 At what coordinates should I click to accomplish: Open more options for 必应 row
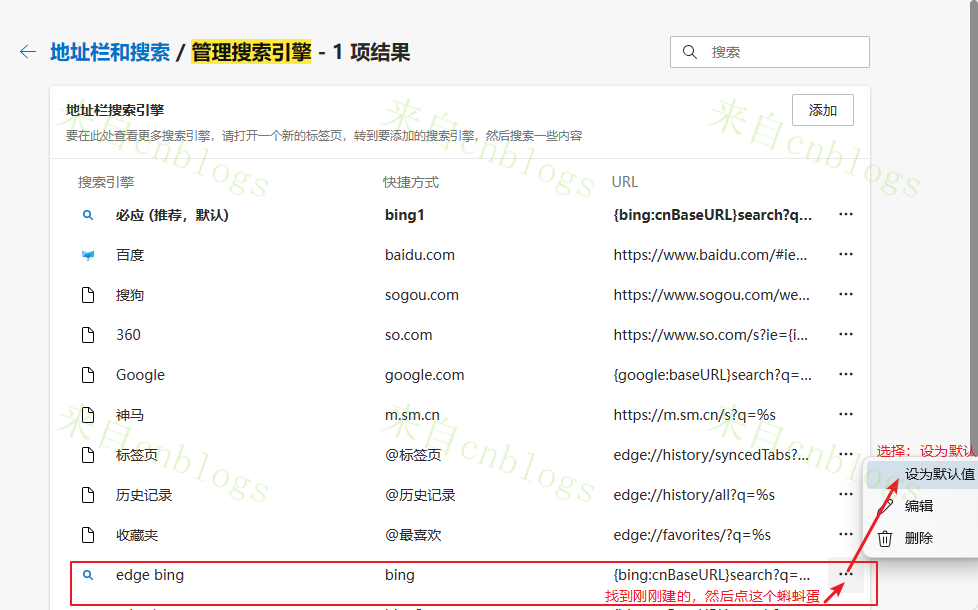846,214
